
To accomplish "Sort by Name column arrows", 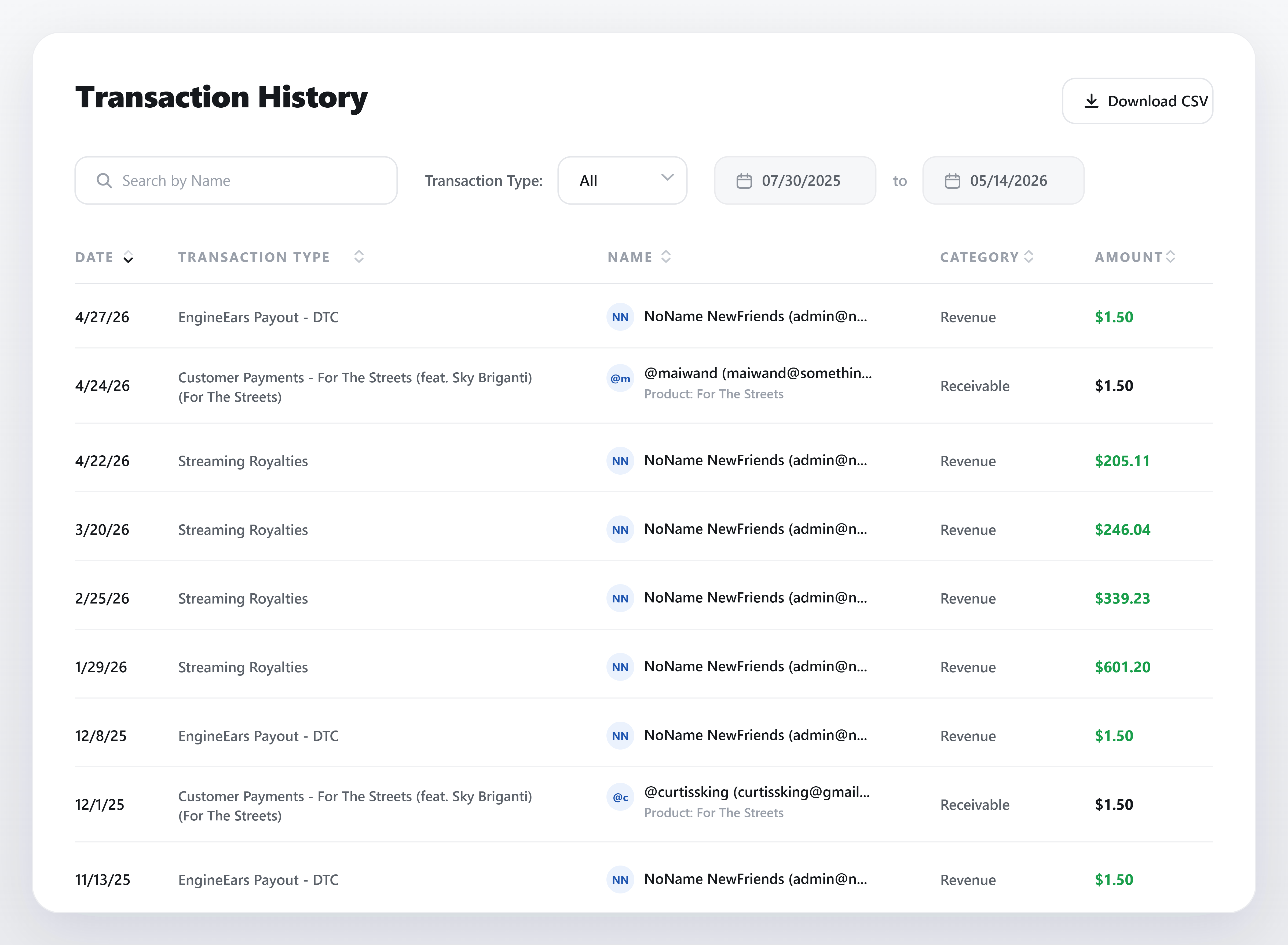I will pyautogui.click(x=666, y=256).
